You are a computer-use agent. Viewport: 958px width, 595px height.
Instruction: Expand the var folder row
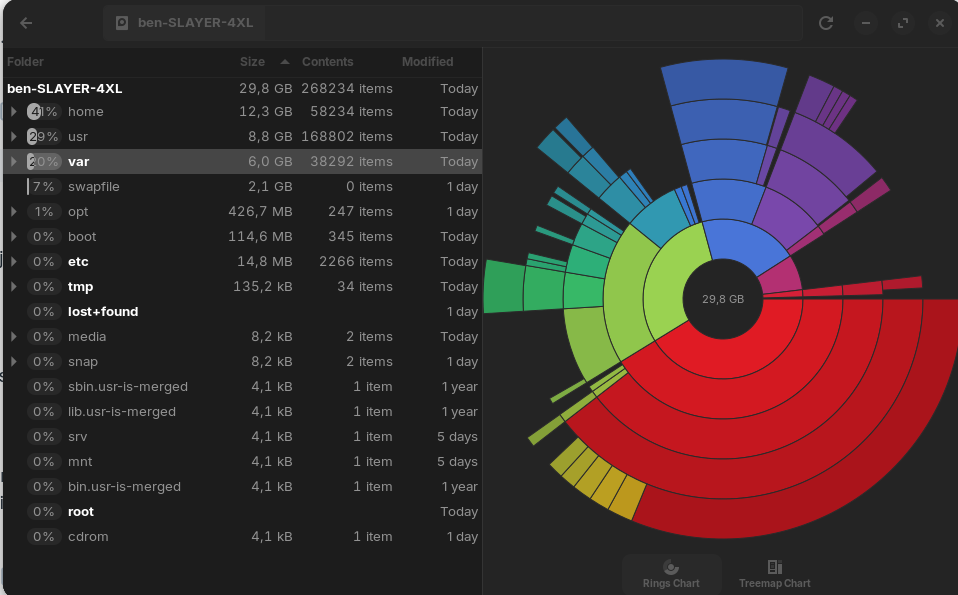pyautogui.click(x=13, y=162)
